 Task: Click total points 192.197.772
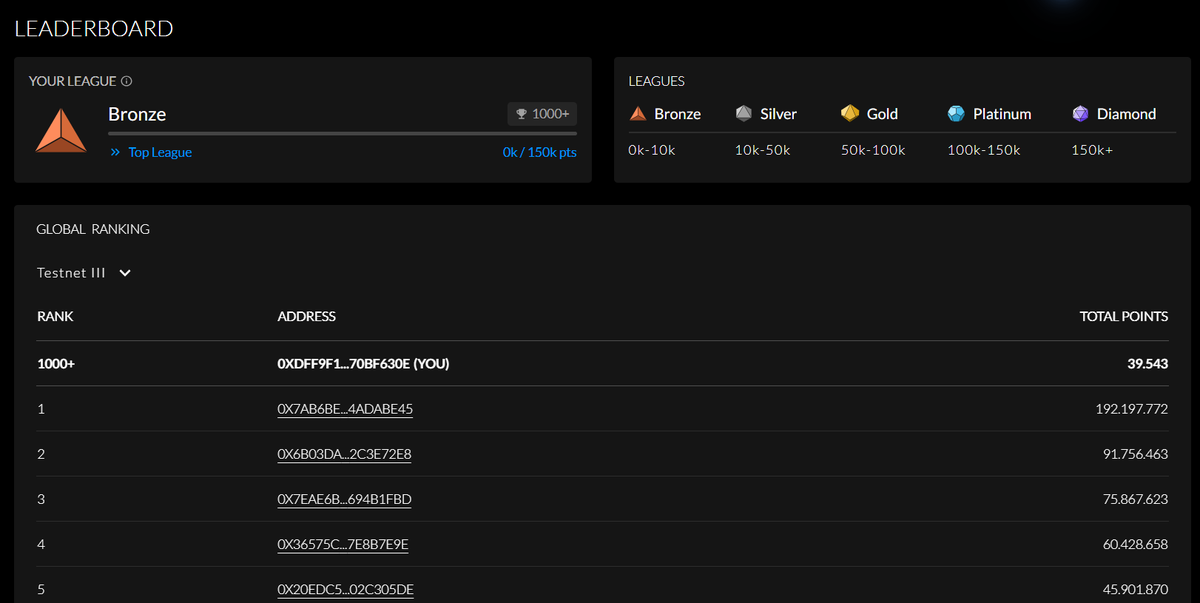(1132, 409)
